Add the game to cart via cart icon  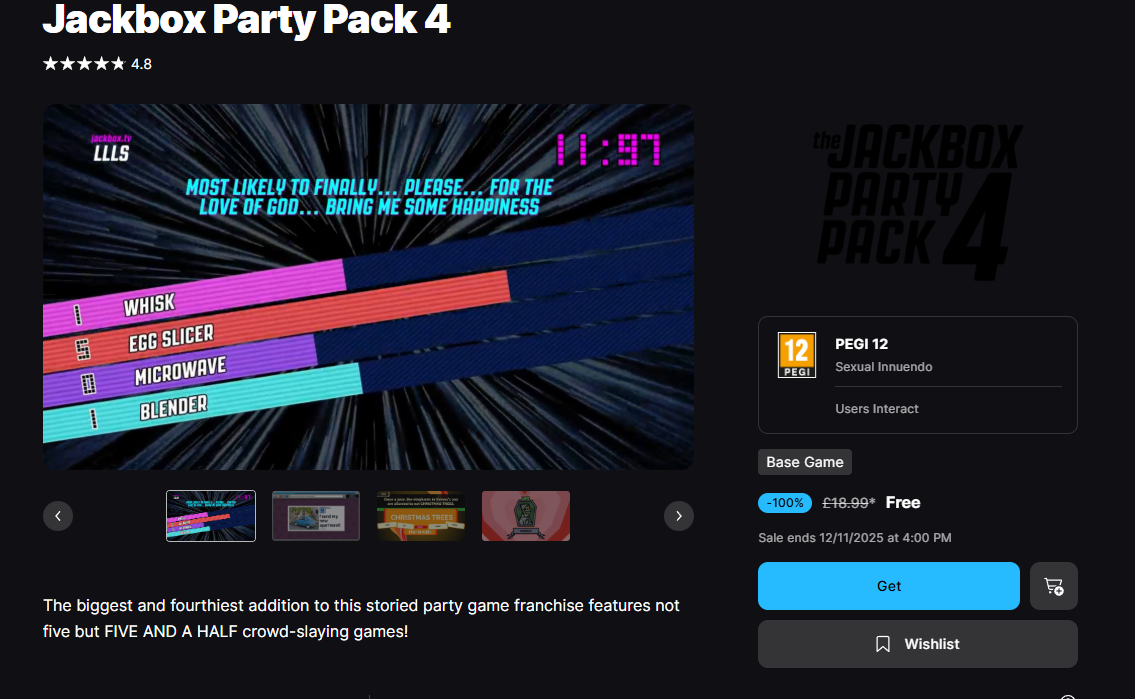(x=1053, y=586)
